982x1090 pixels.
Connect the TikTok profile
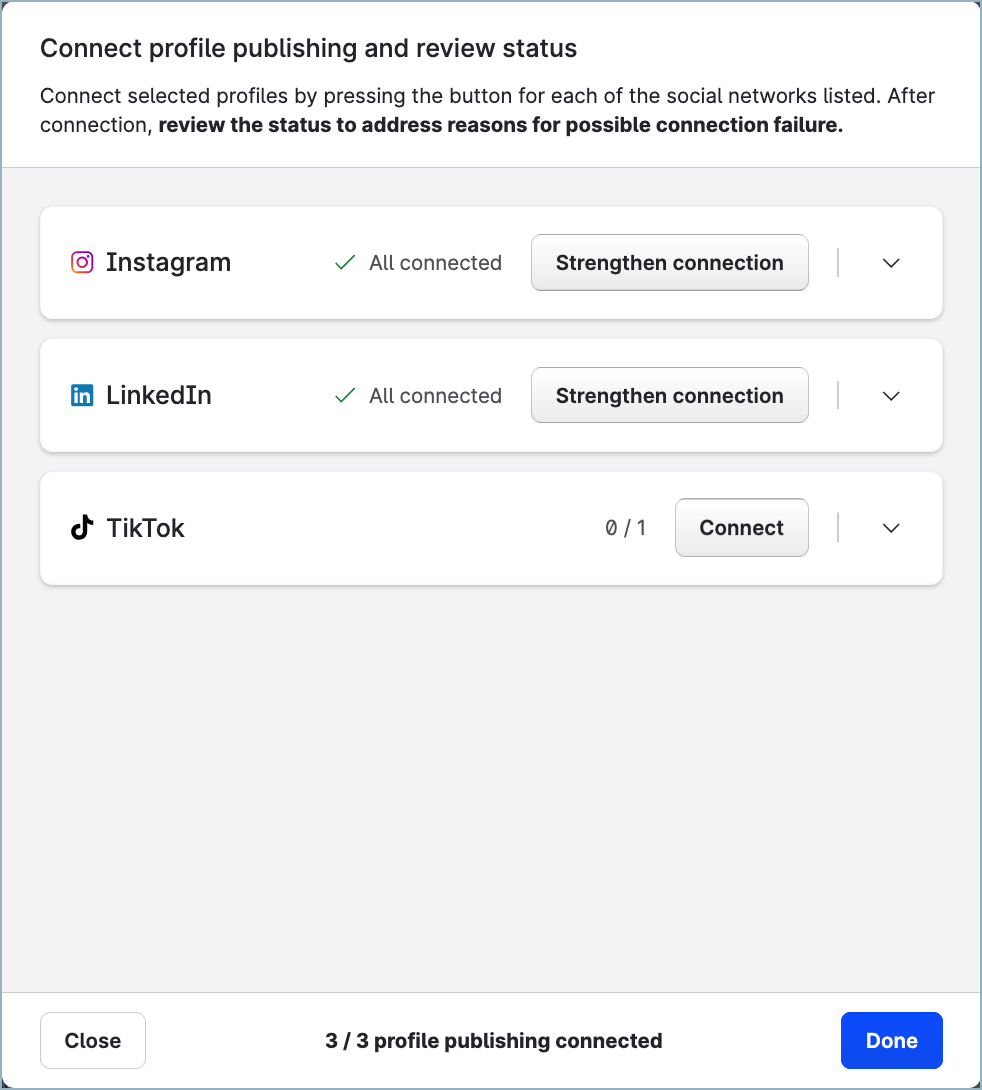[x=741, y=527]
